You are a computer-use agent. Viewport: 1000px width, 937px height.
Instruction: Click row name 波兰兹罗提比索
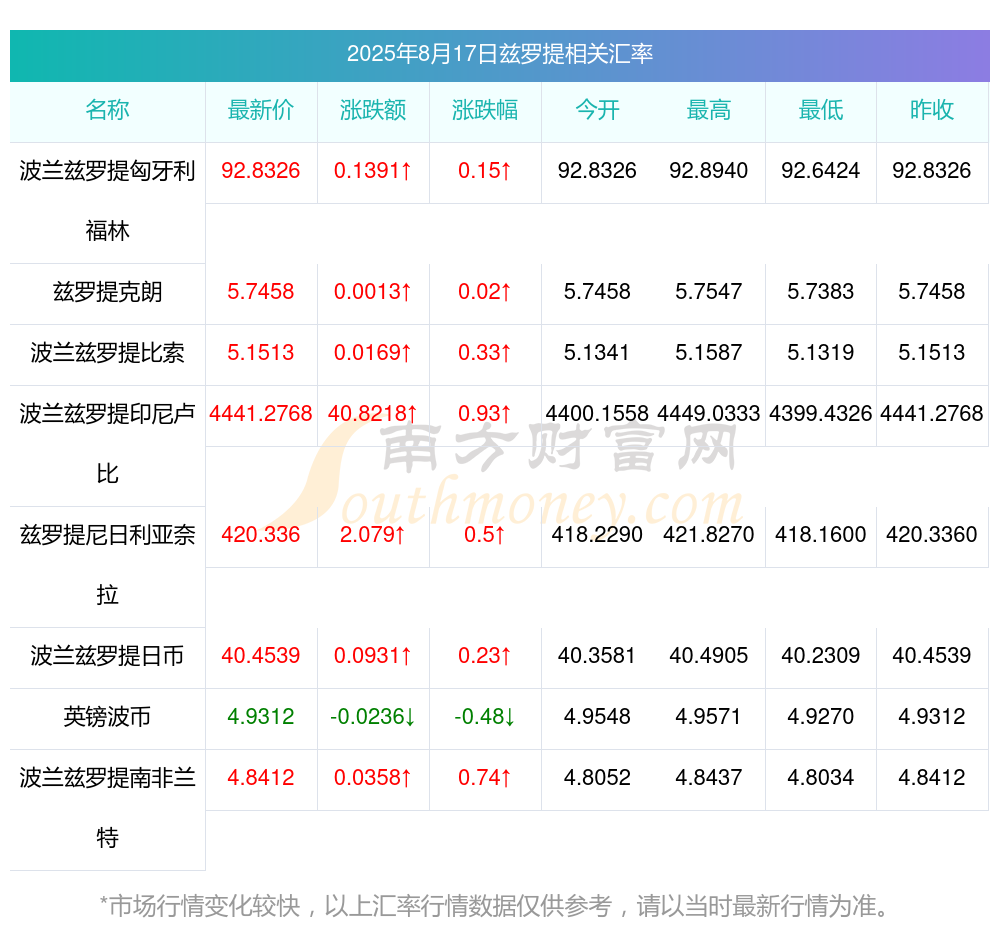tap(107, 353)
